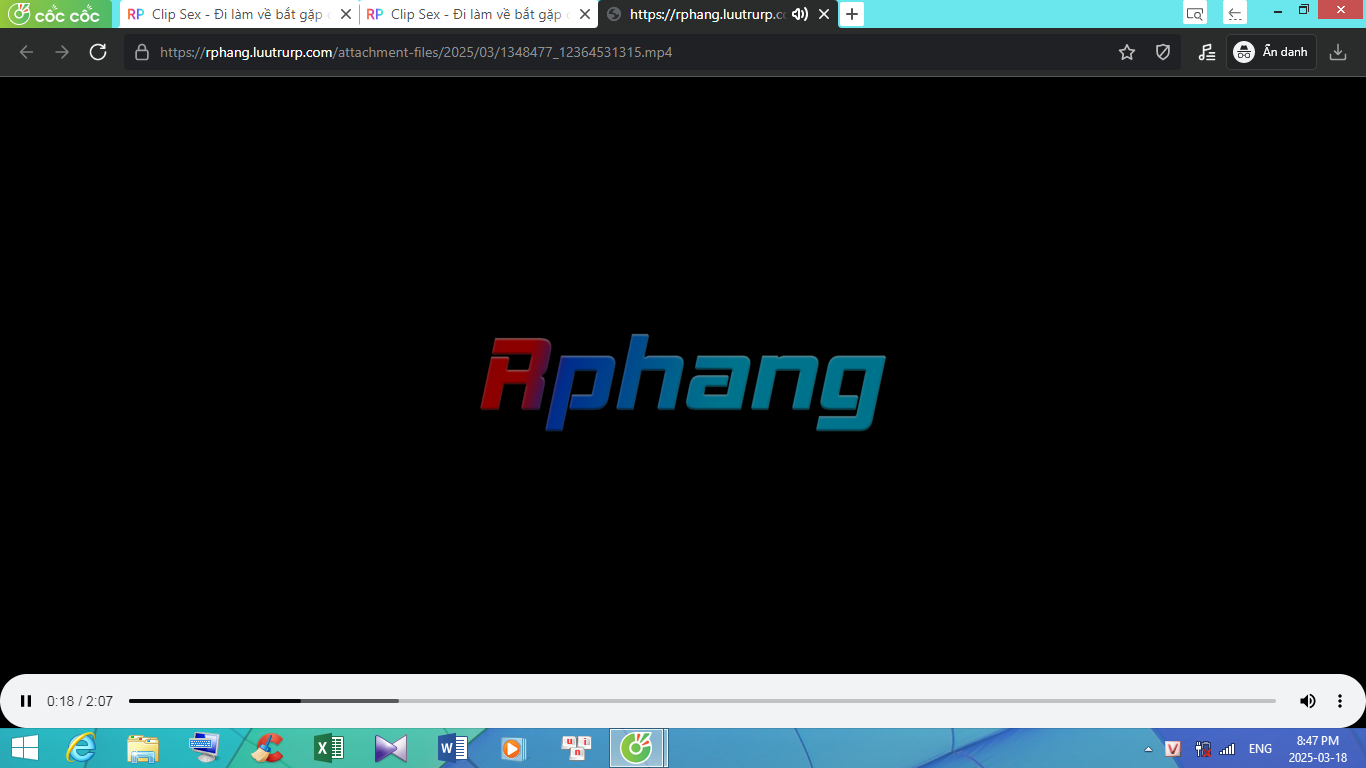The height and width of the screenshot is (768, 1366).
Task: Switch to Cốc Cốc on the taskbar
Action: pos(637,748)
